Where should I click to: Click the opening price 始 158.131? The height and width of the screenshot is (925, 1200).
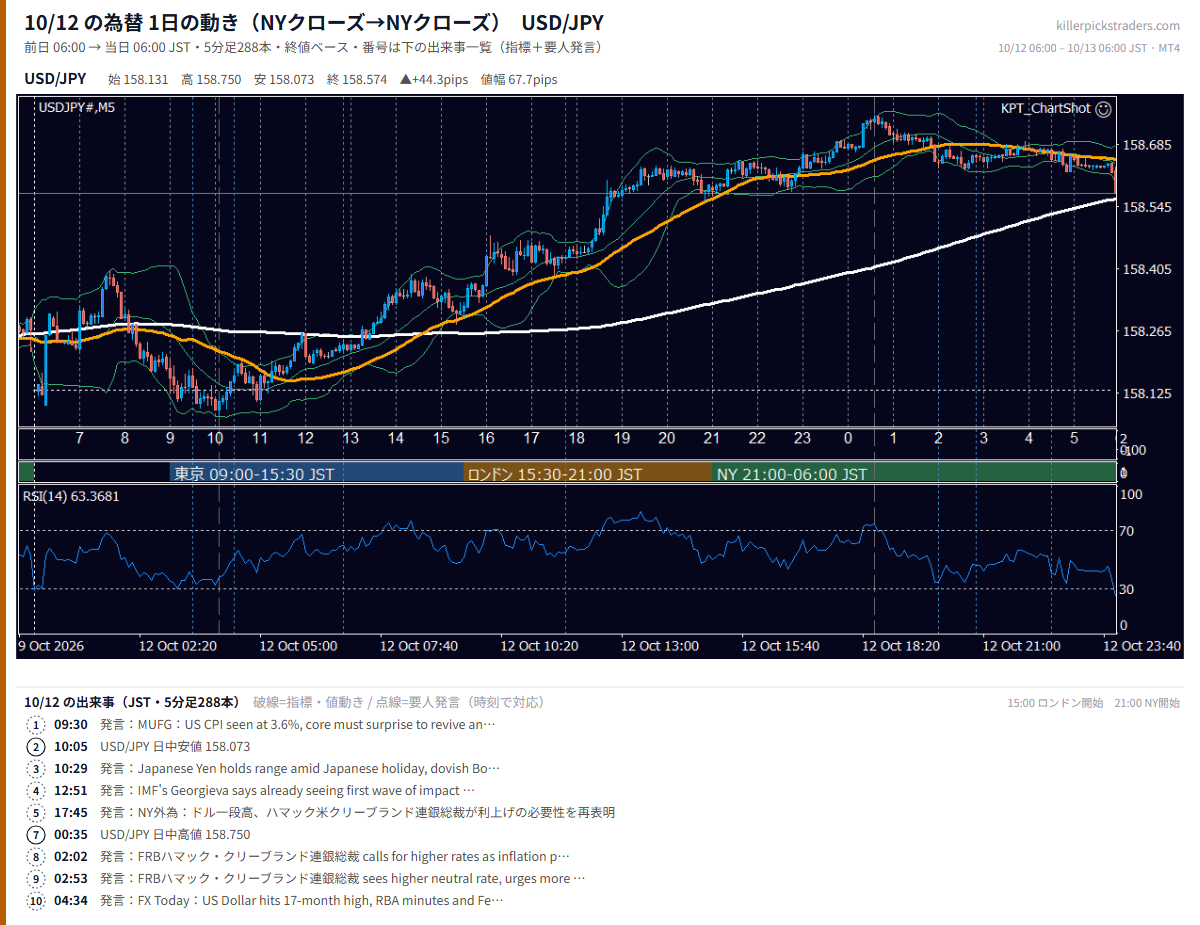[x=138, y=79]
